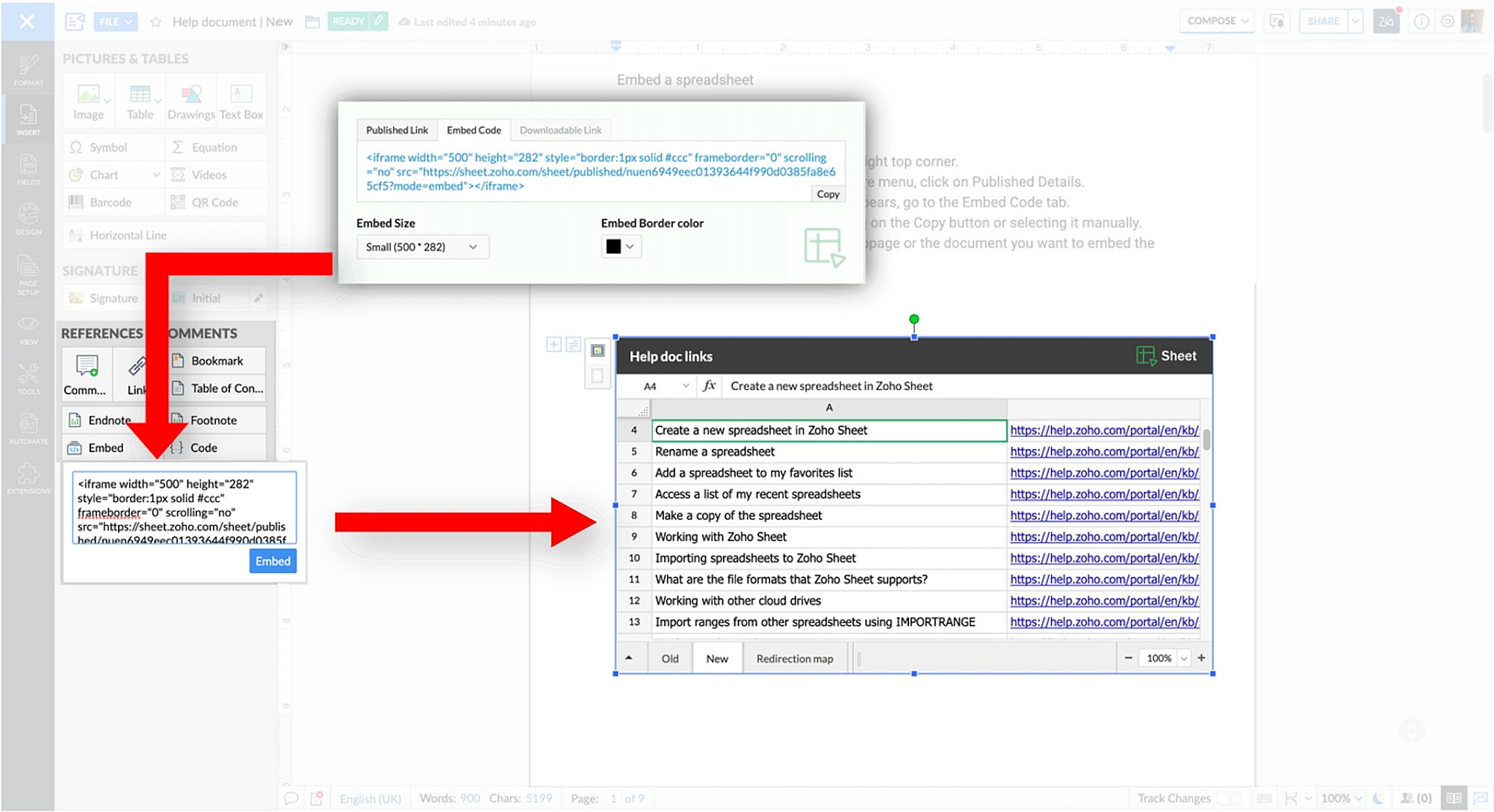
Task: Insert a Text Box
Action: (241, 95)
